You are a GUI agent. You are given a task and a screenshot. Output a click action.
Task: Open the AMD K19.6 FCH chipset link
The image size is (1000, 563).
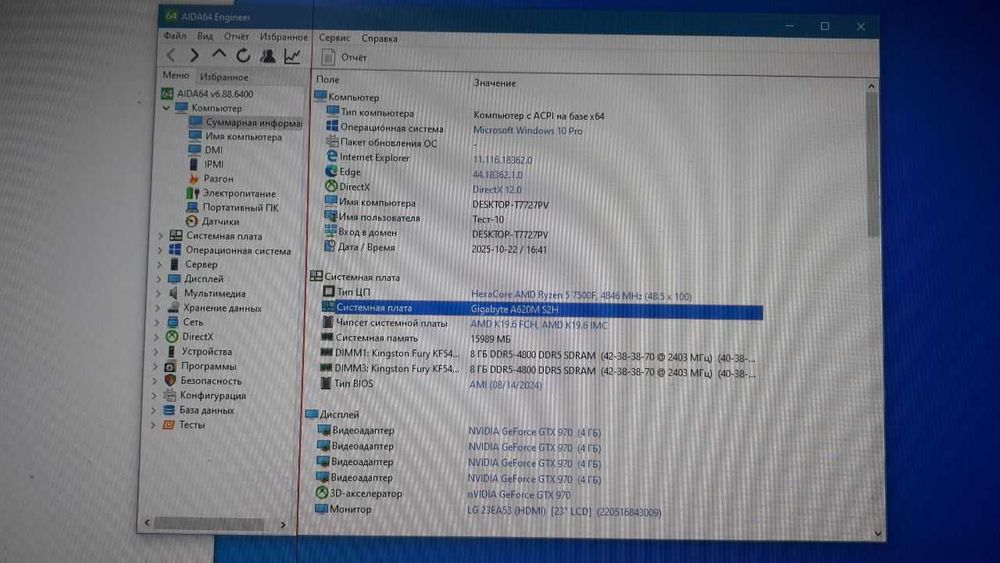click(538, 325)
